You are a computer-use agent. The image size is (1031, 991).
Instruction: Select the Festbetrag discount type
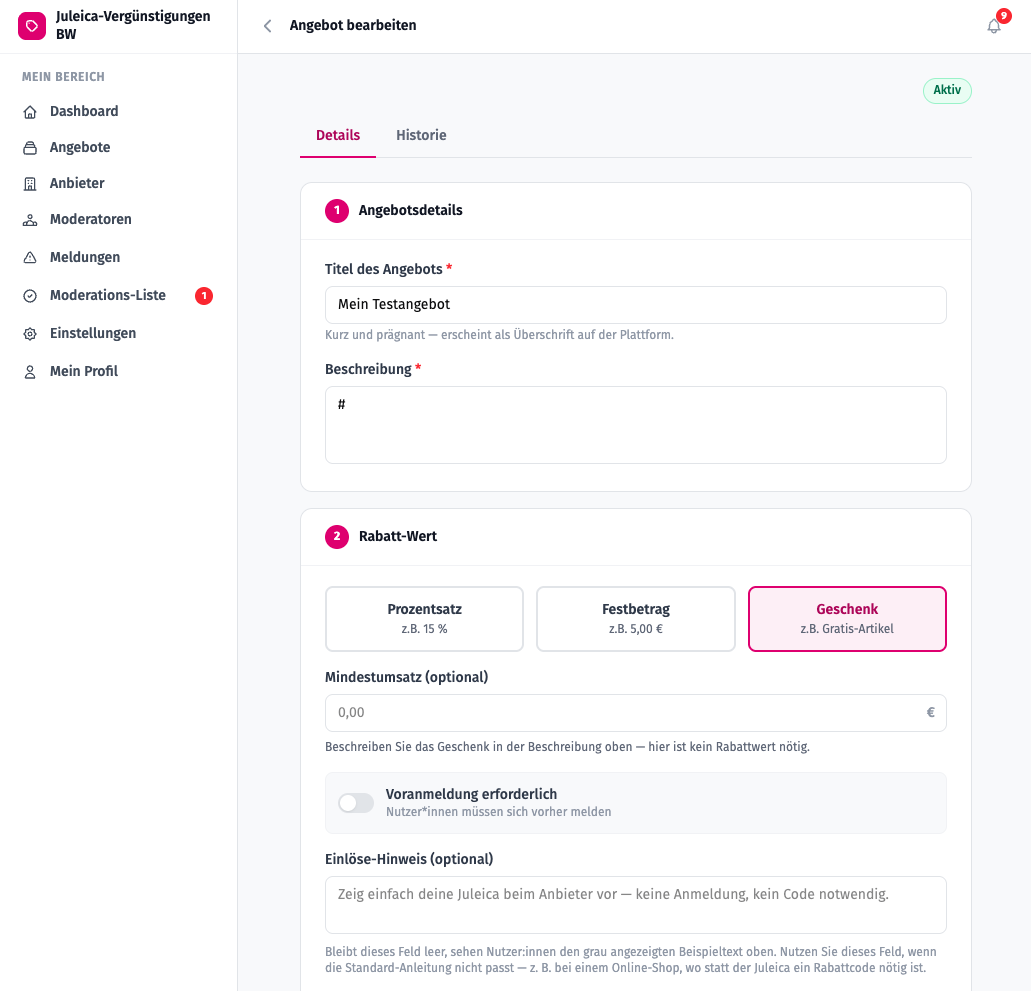636,619
